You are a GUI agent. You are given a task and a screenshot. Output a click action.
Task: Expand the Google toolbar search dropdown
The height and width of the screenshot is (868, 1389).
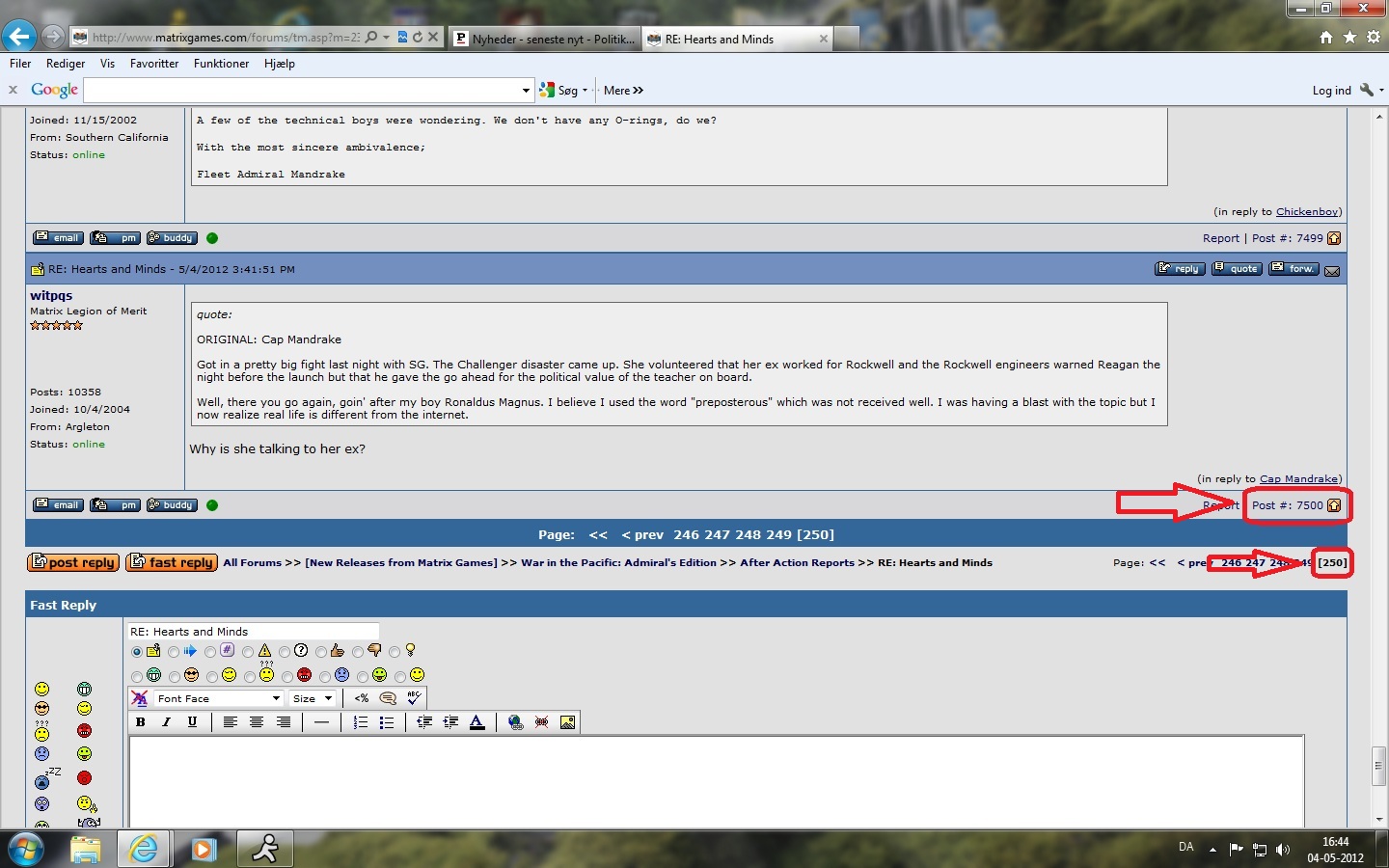point(526,91)
